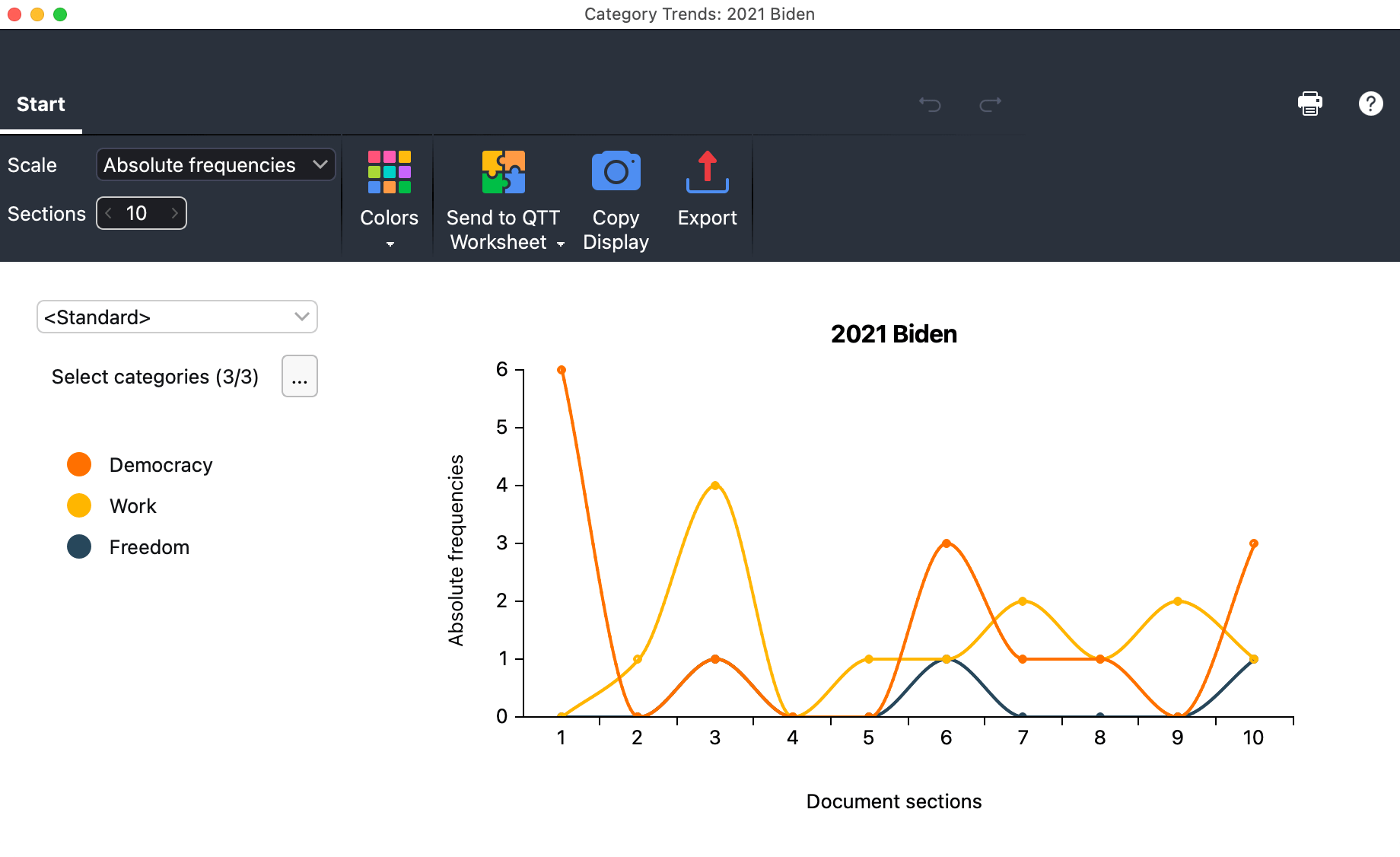This screenshot has width=1400, height=857.
Task: Click the redo arrow icon
Action: pyautogui.click(x=990, y=104)
